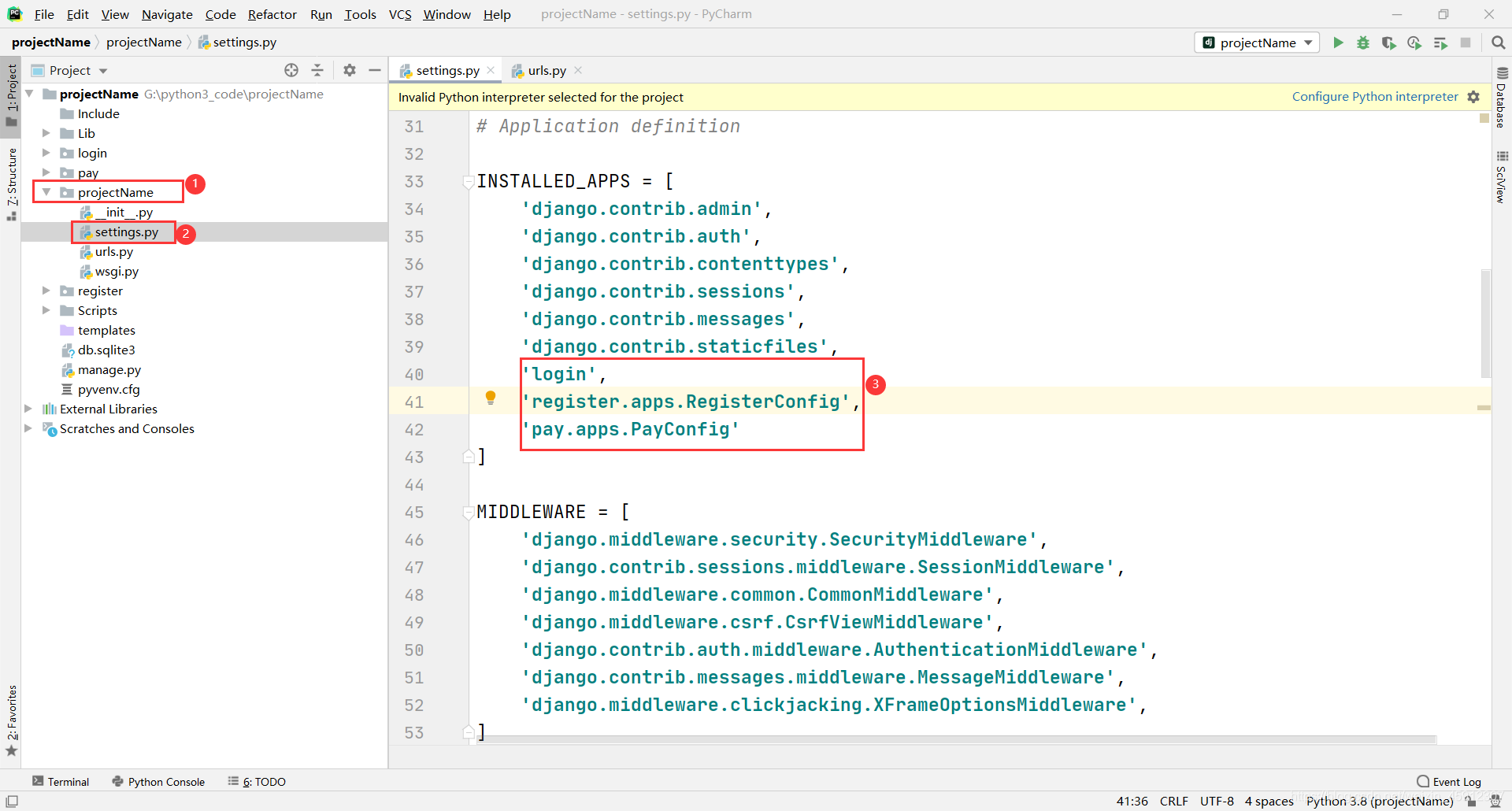
Task: Select urls.py in project tree
Action: (x=114, y=251)
